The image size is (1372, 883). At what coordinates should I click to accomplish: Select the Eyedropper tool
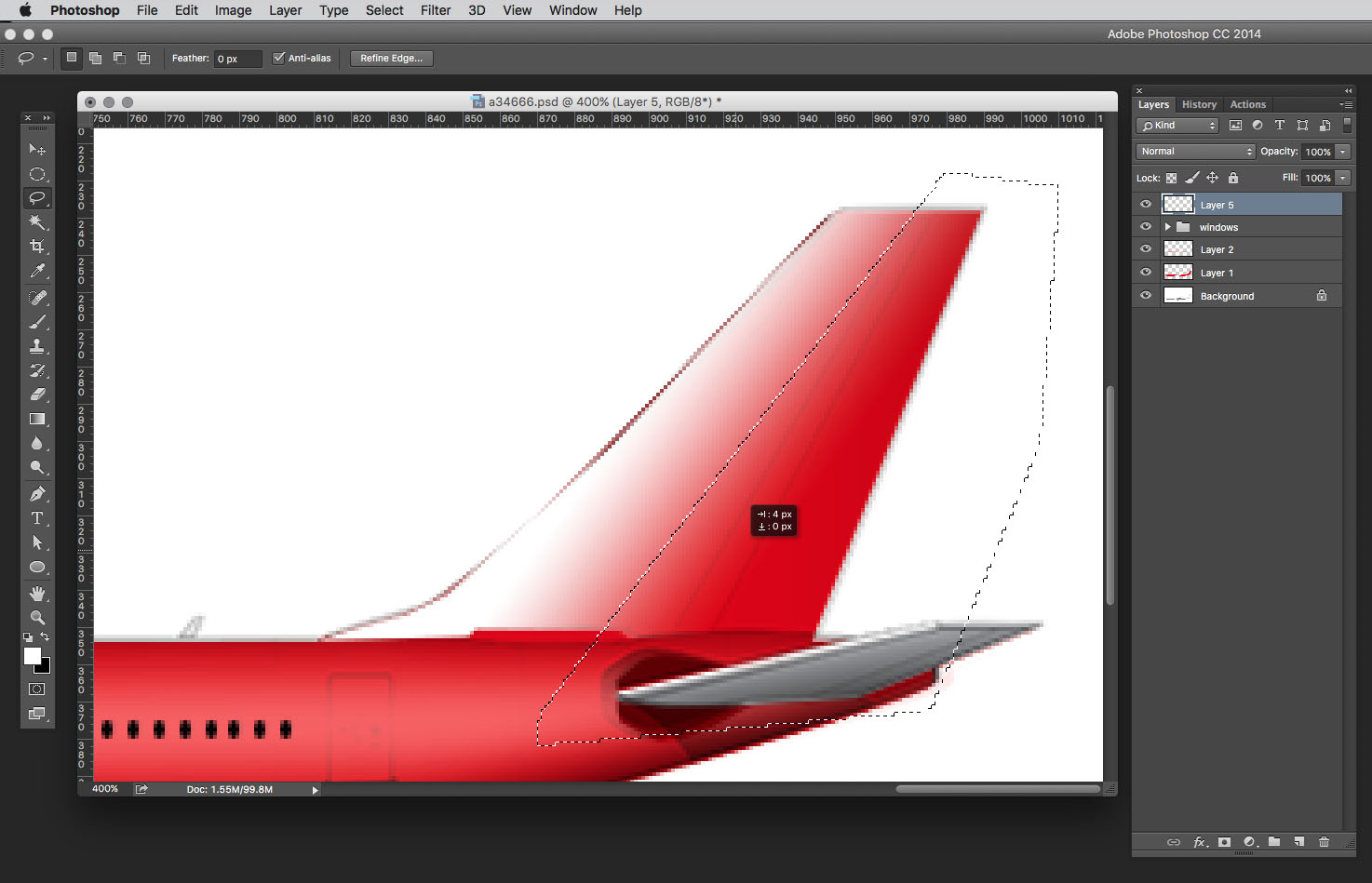[x=37, y=271]
